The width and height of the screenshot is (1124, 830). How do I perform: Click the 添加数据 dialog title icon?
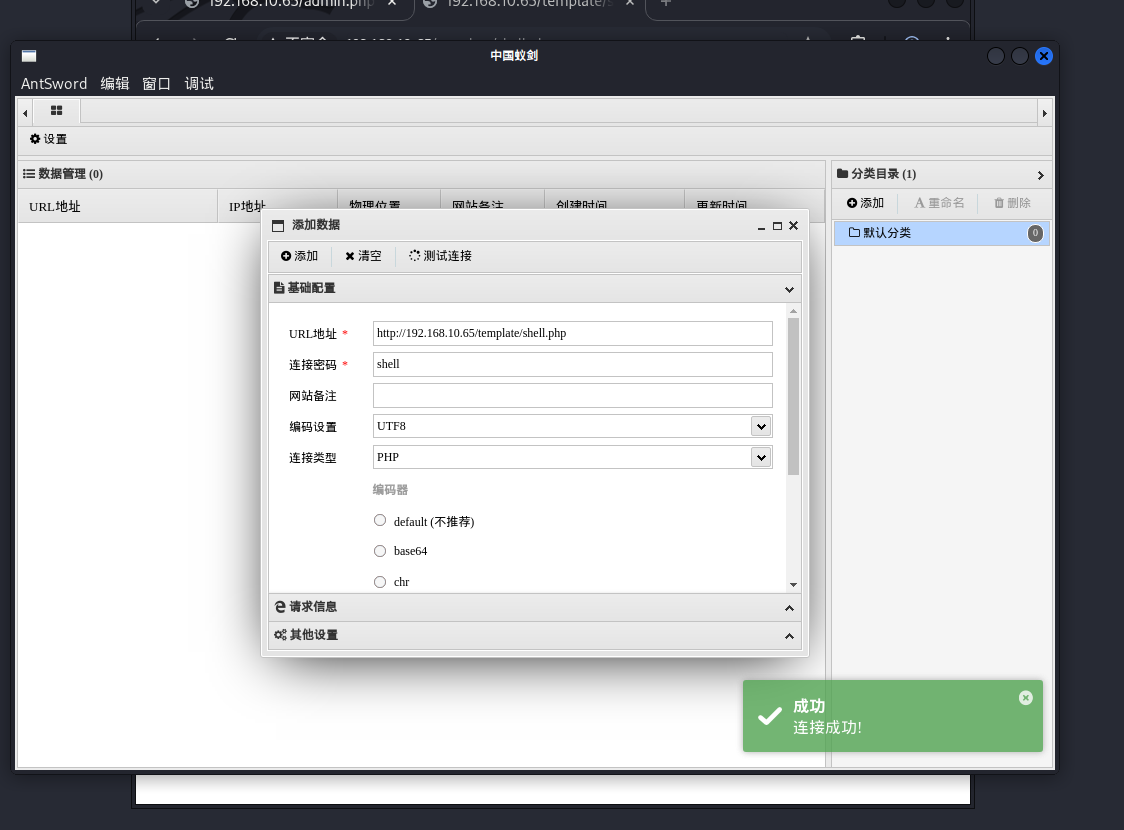(x=278, y=226)
